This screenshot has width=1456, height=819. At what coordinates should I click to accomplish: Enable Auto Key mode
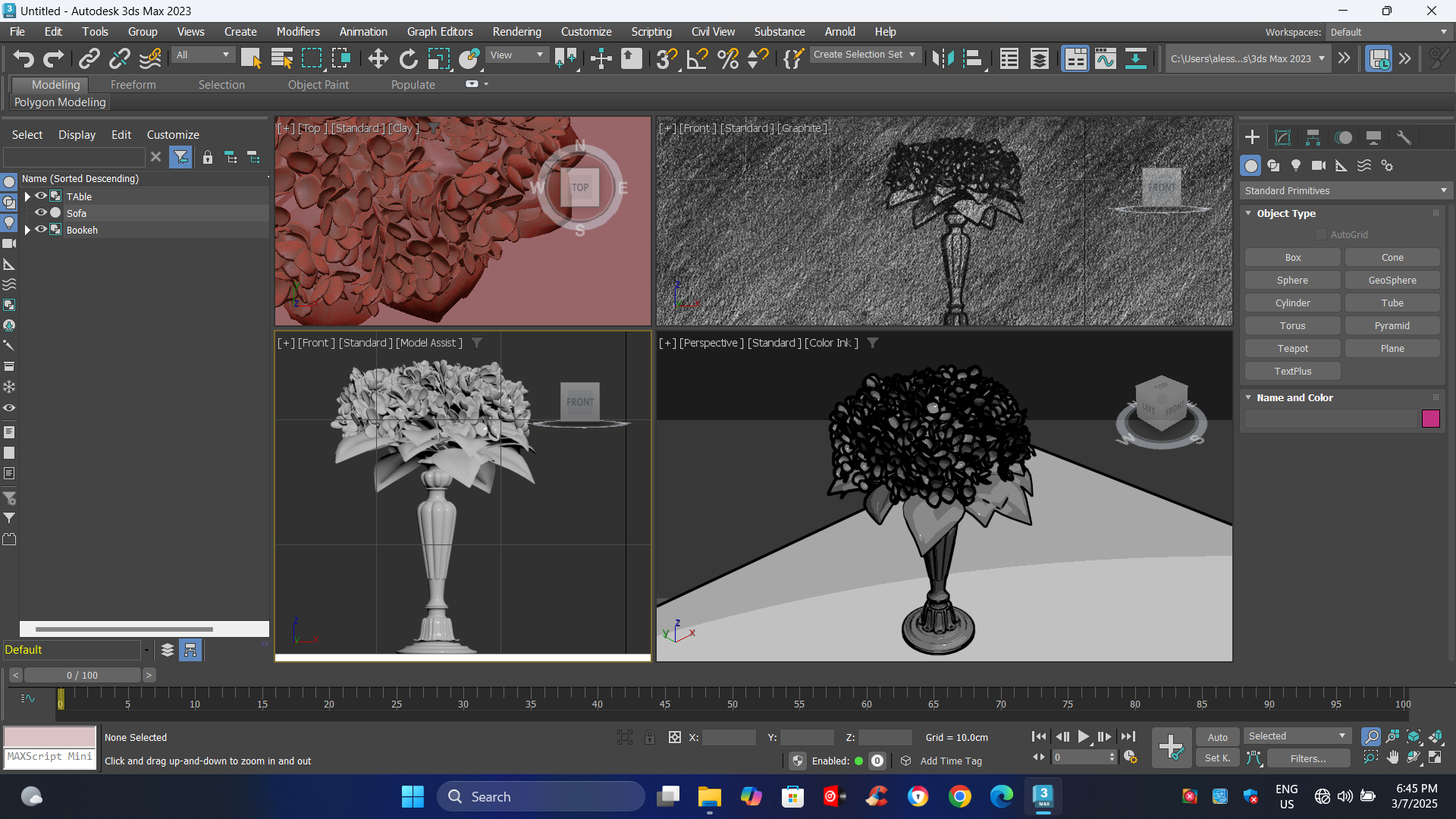click(1217, 737)
